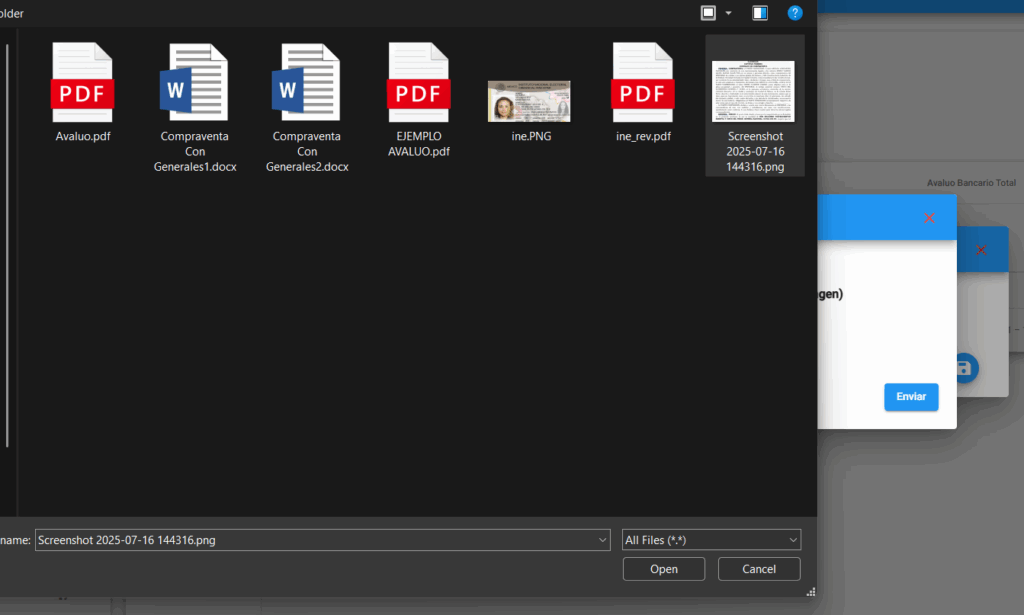Click the blue Enviar button
Screen dimensions: 1024x615
[911, 397]
